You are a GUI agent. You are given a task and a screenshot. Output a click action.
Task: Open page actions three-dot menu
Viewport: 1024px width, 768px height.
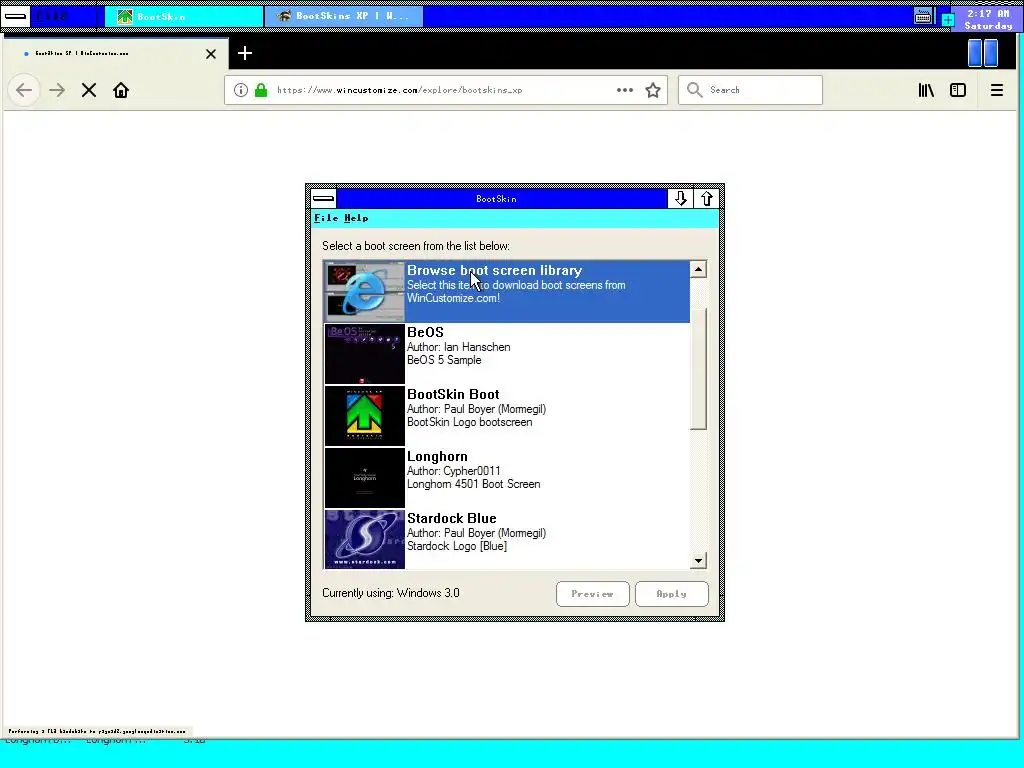point(625,90)
